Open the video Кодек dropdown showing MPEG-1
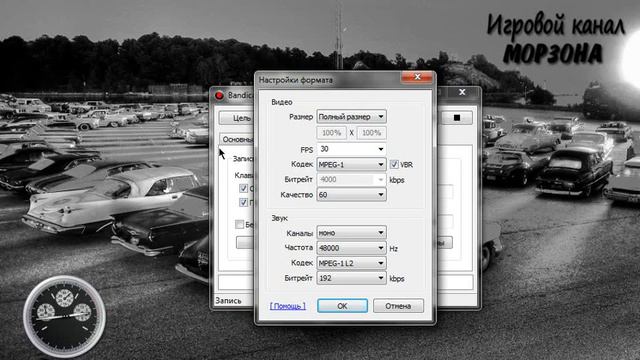The width and height of the screenshot is (640, 360). tap(351, 164)
